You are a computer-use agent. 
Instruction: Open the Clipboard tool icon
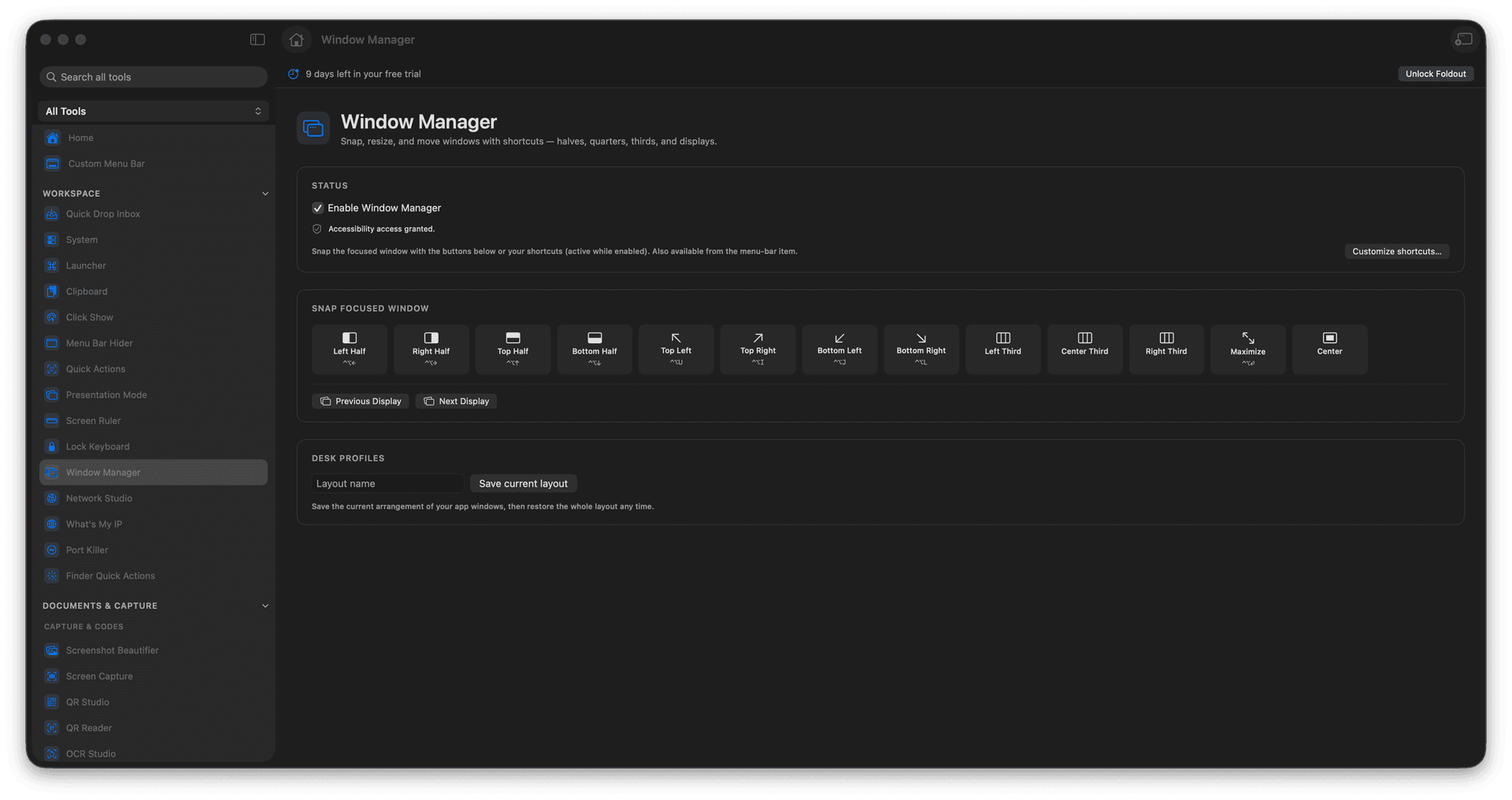tap(52, 291)
